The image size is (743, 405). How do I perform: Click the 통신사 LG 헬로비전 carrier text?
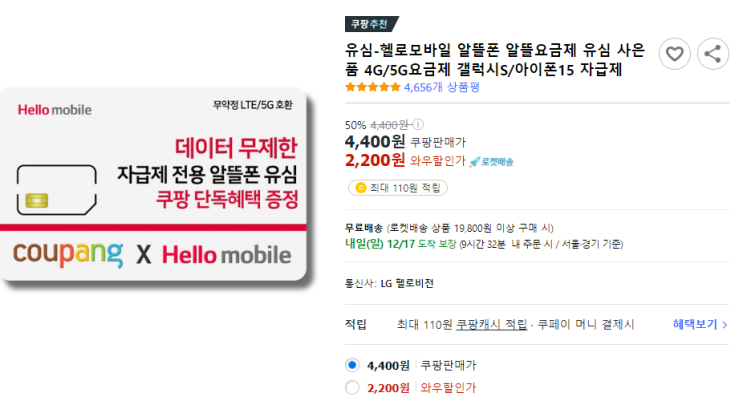tap(389, 283)
